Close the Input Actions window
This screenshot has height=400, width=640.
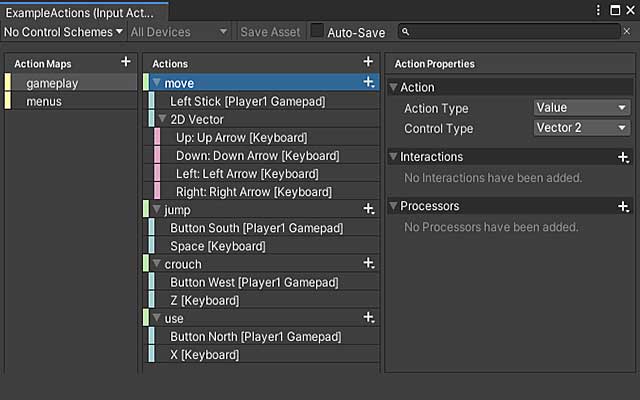pos(630,10)
